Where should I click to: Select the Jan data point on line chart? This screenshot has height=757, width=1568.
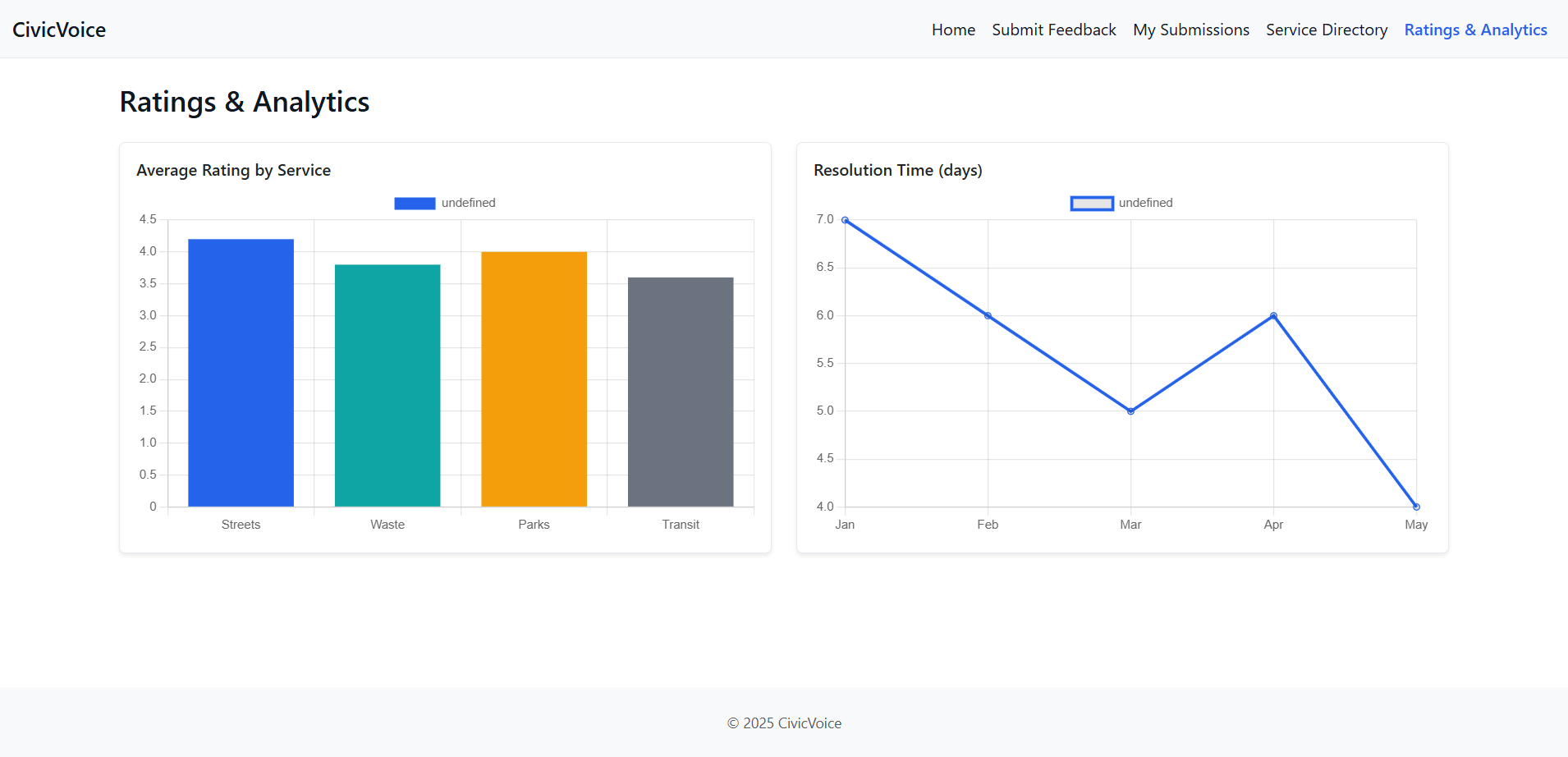point(845,220)
